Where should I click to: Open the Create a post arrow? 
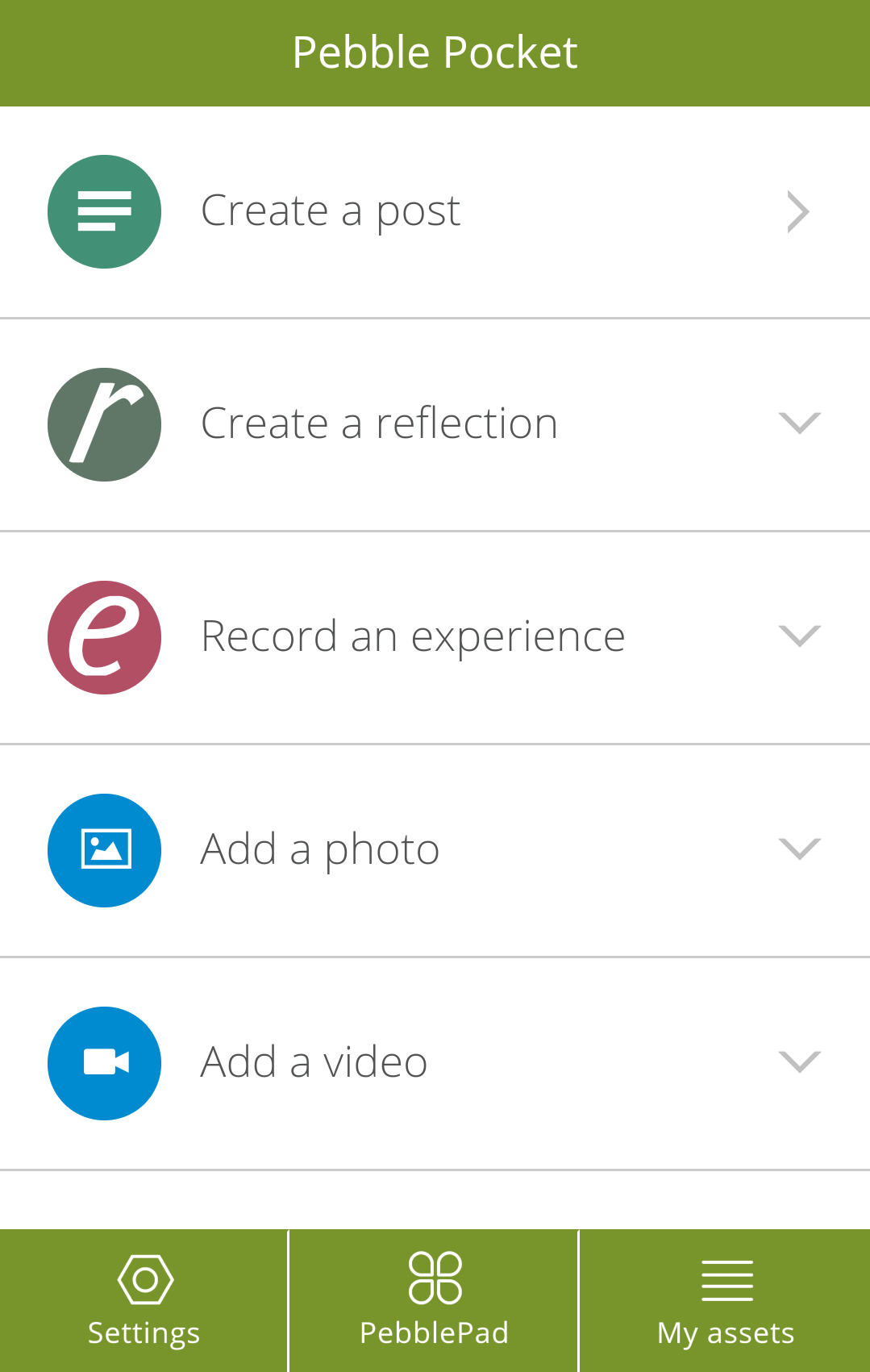click(x=797, y=212)
